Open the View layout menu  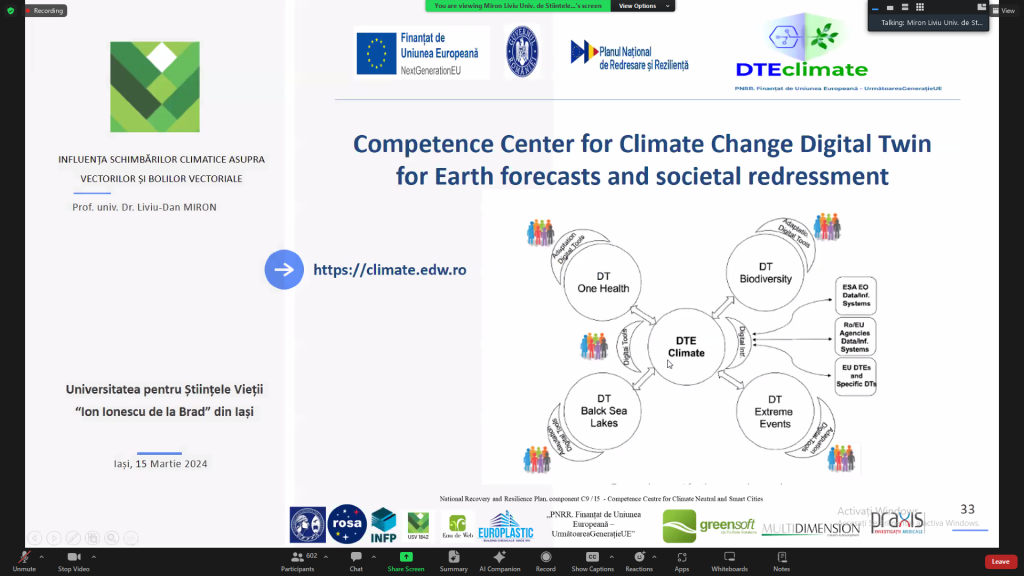1002,10
